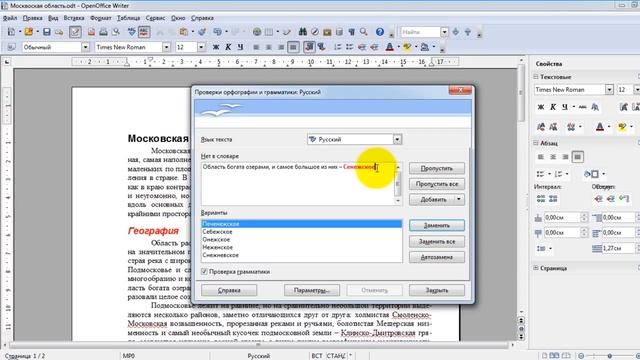Click Italic К in formatting toolbar
This screenshot has width=640, height=360.
point(228,47)
